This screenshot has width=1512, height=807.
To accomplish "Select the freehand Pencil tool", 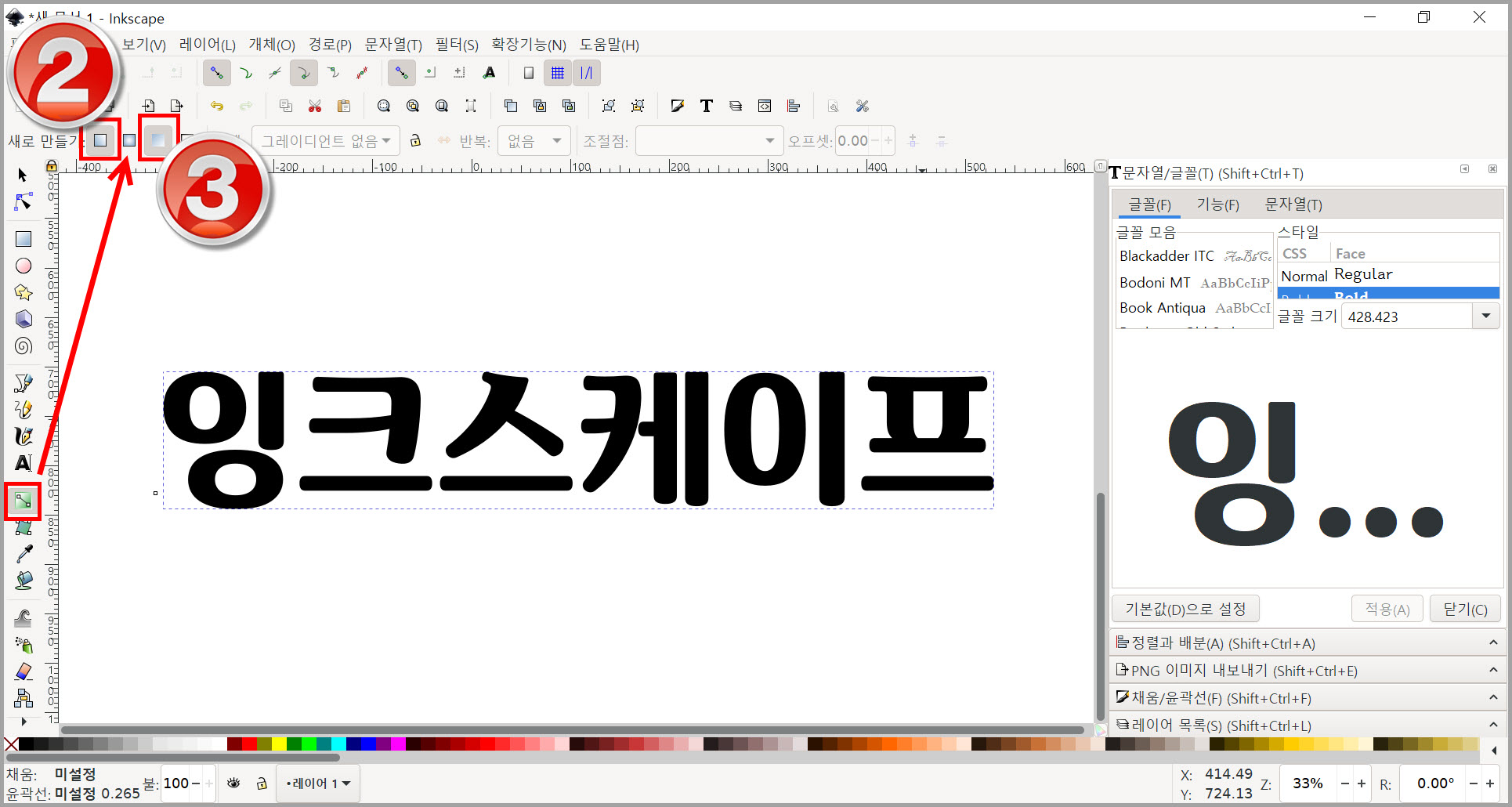I will (24, 410).
